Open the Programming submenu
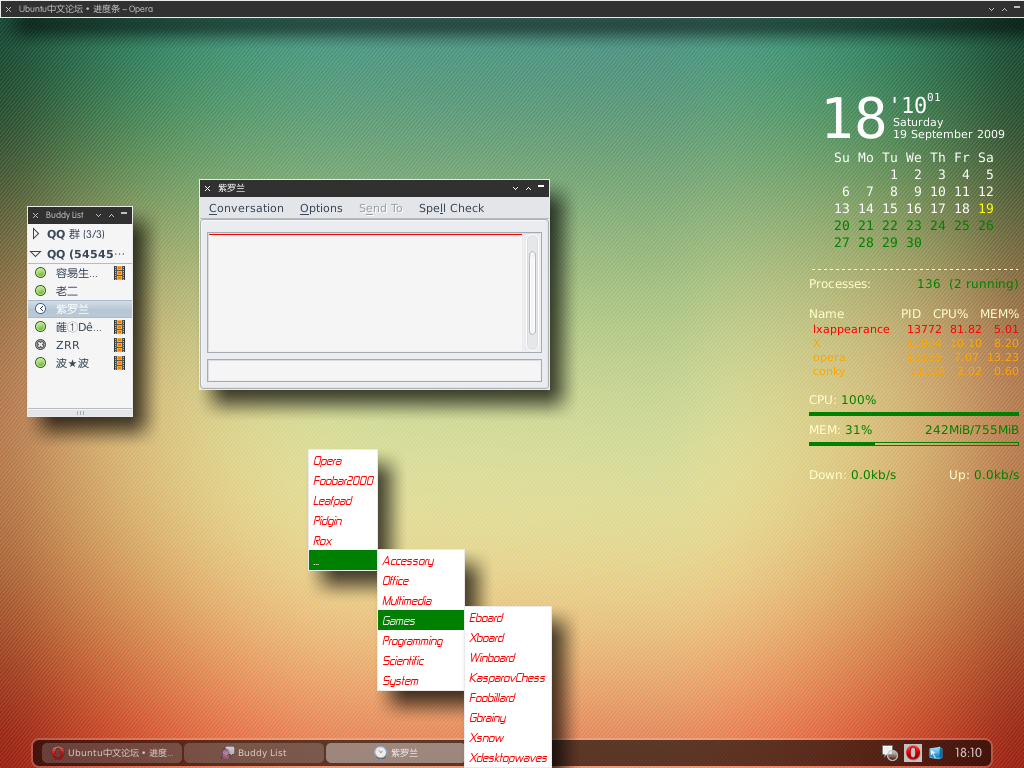This screenshot has height=768, width=1024. (x=421, y=641)
